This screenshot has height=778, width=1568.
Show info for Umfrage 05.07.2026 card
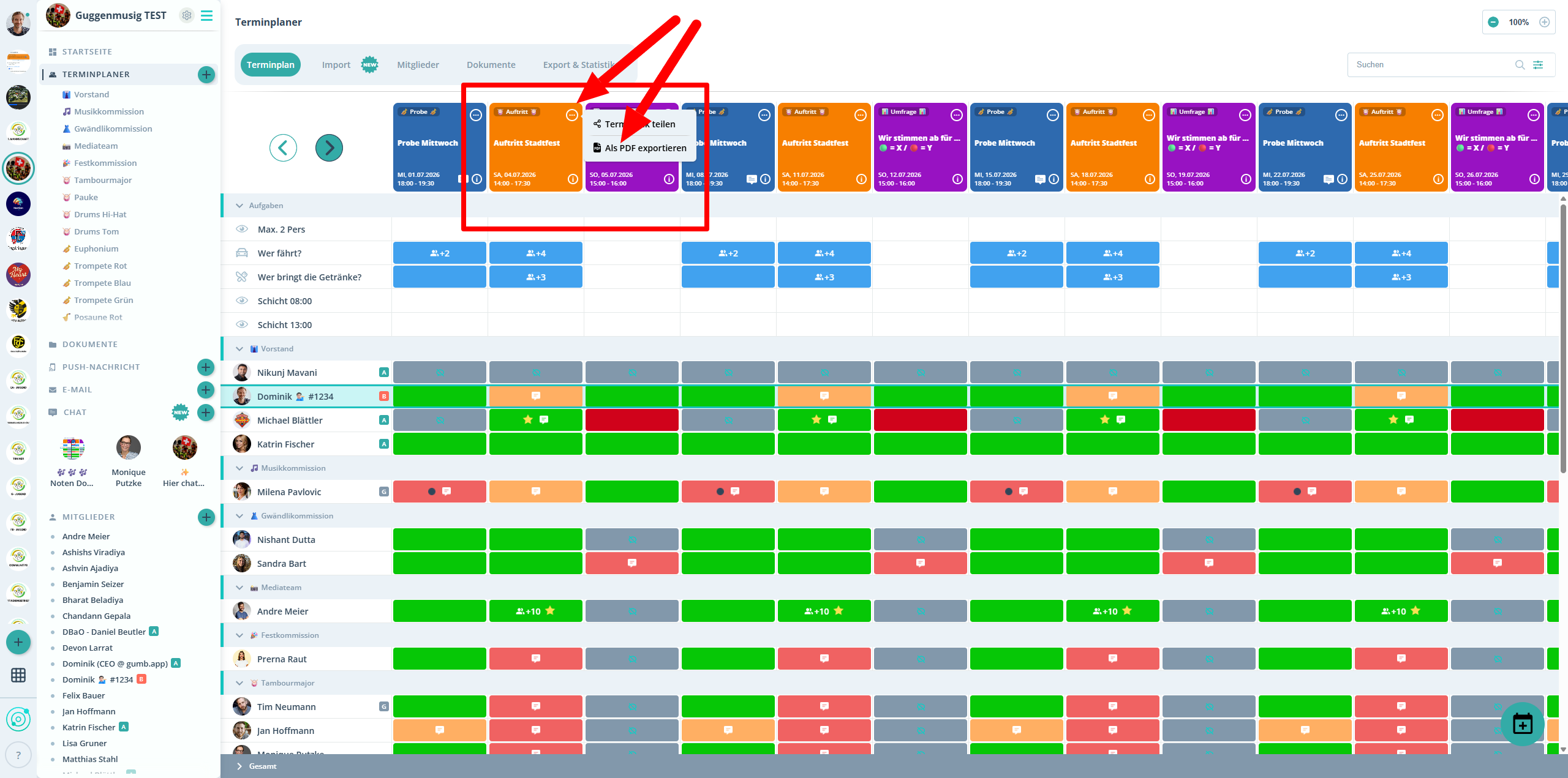pyautogui.click(x=669, y=179)
